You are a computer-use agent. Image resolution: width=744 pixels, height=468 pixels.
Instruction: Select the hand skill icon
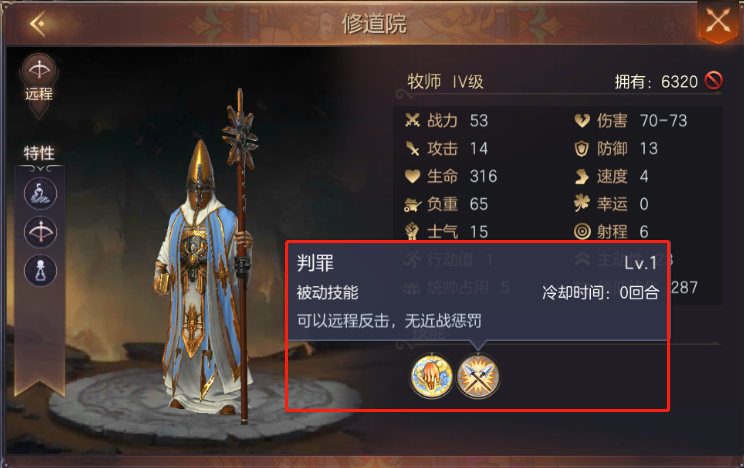point(431,376)
